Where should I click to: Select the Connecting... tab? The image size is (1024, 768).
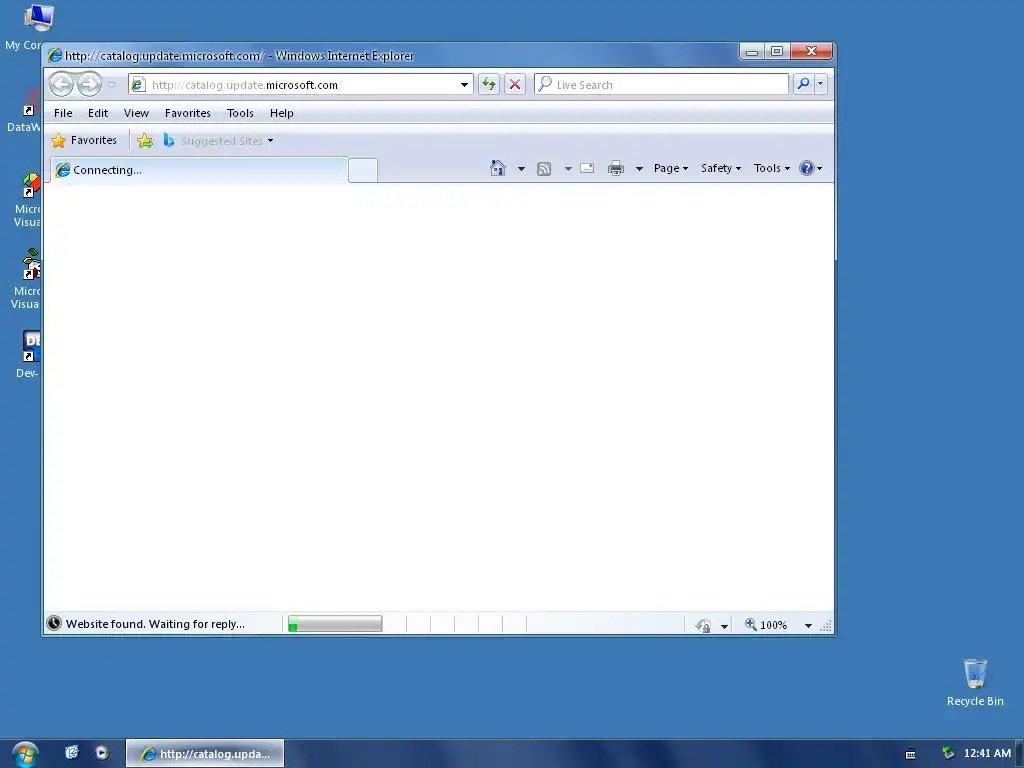tap(199, 170)
